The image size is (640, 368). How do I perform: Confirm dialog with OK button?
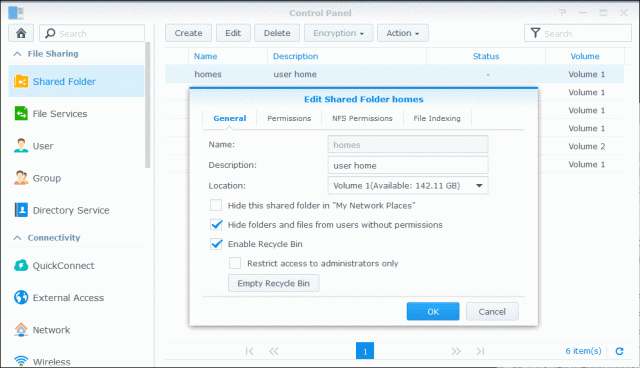pyautogui.click(x=433, y=312)
